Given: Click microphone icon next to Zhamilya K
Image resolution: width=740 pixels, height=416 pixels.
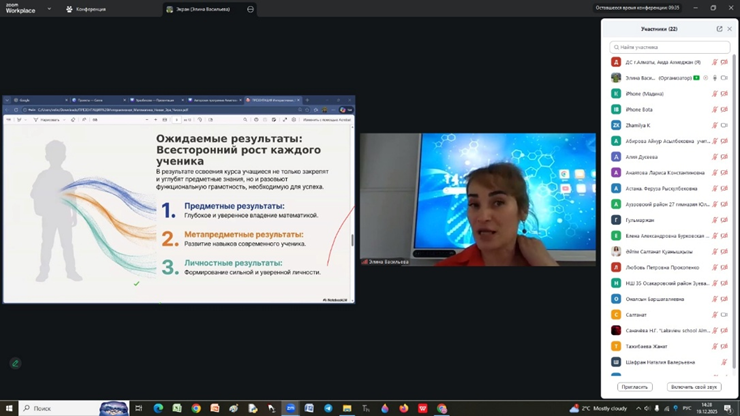Looking at the screenshot, I should click(x=714, y=125).
